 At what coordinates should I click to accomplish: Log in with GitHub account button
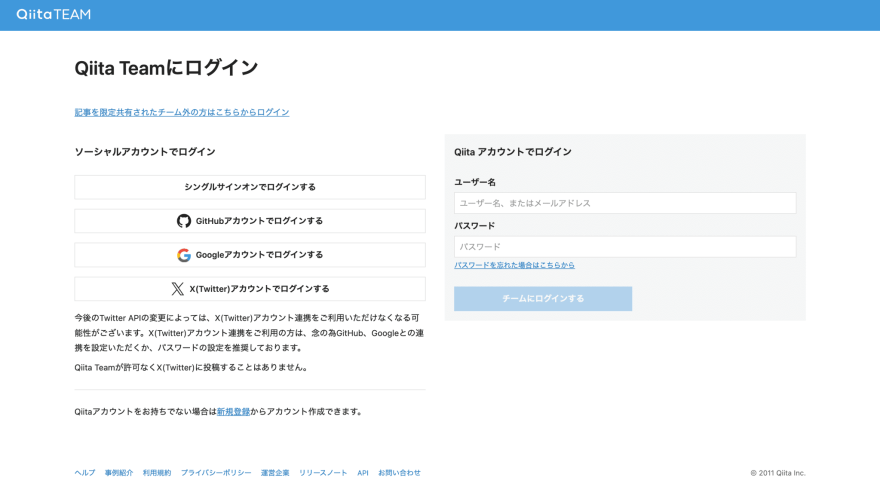(x=250, y=221)
